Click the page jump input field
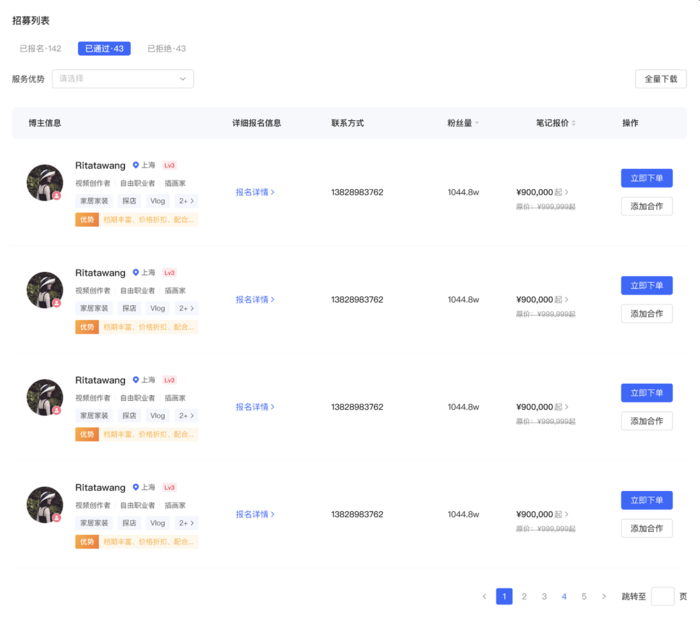 coord(662,596)
